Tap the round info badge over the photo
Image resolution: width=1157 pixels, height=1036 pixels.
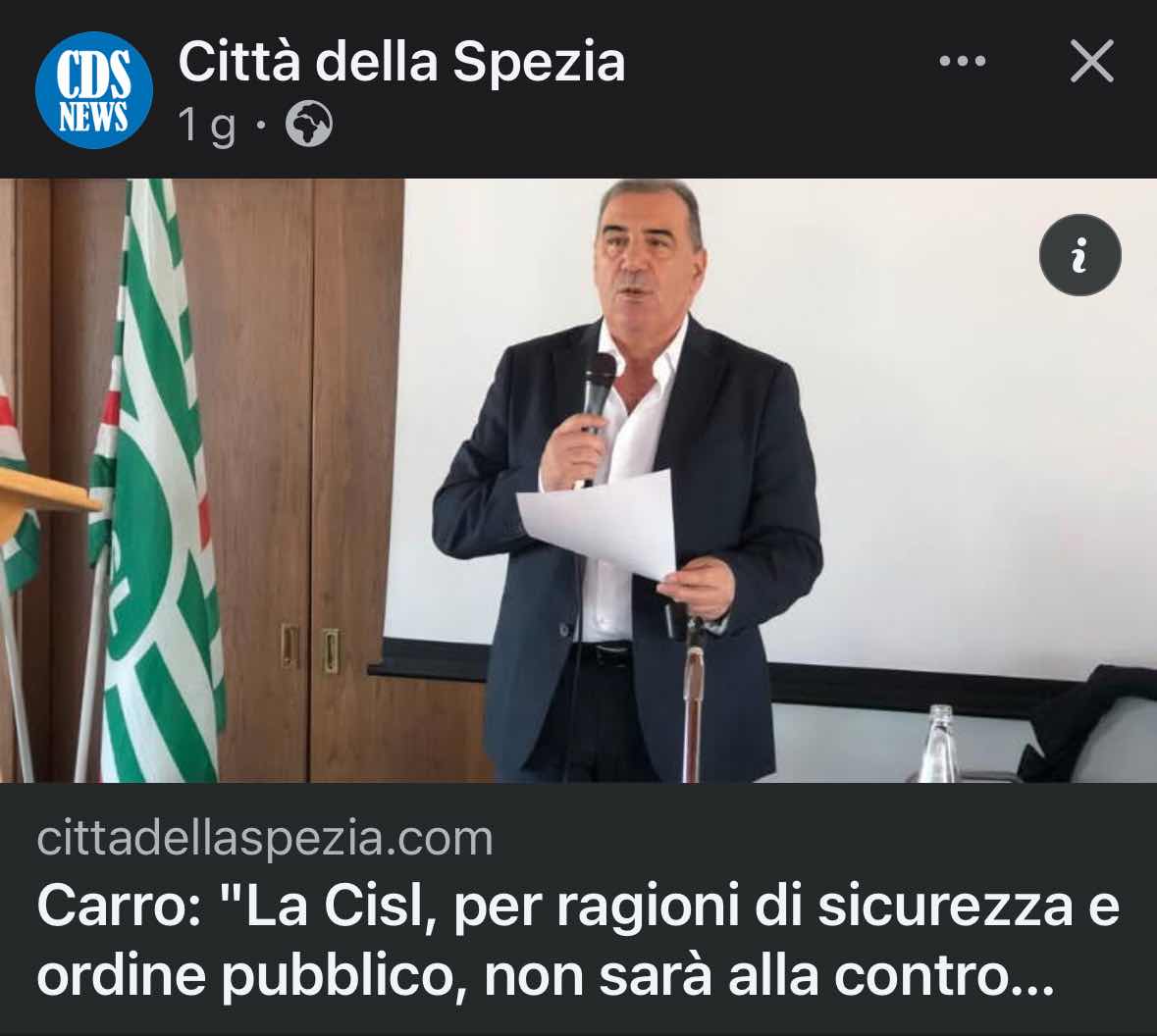tap(1080, 254)
